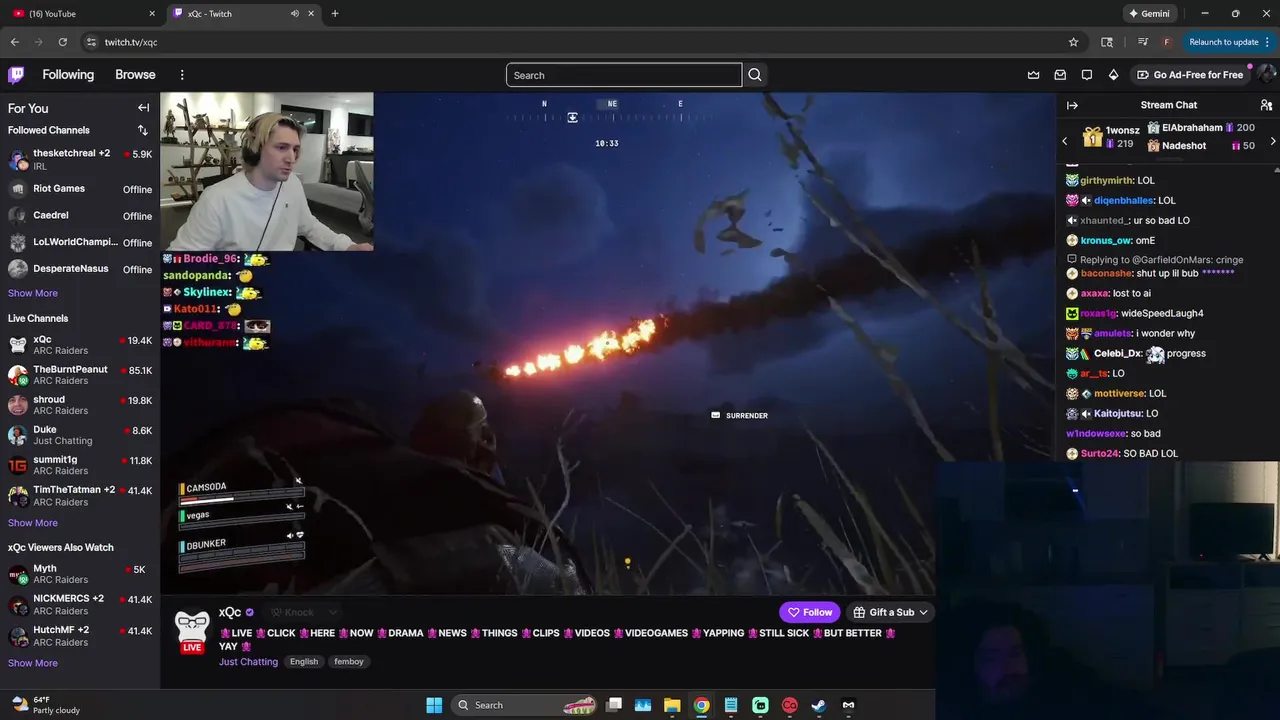Open TheBurntPeanut live channel
Screen dimensions: 1280x720
80,375
